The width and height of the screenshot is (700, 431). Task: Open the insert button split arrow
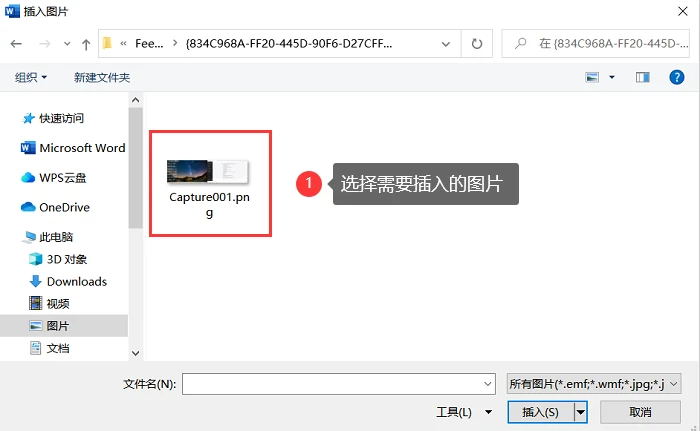click(580, 412)
